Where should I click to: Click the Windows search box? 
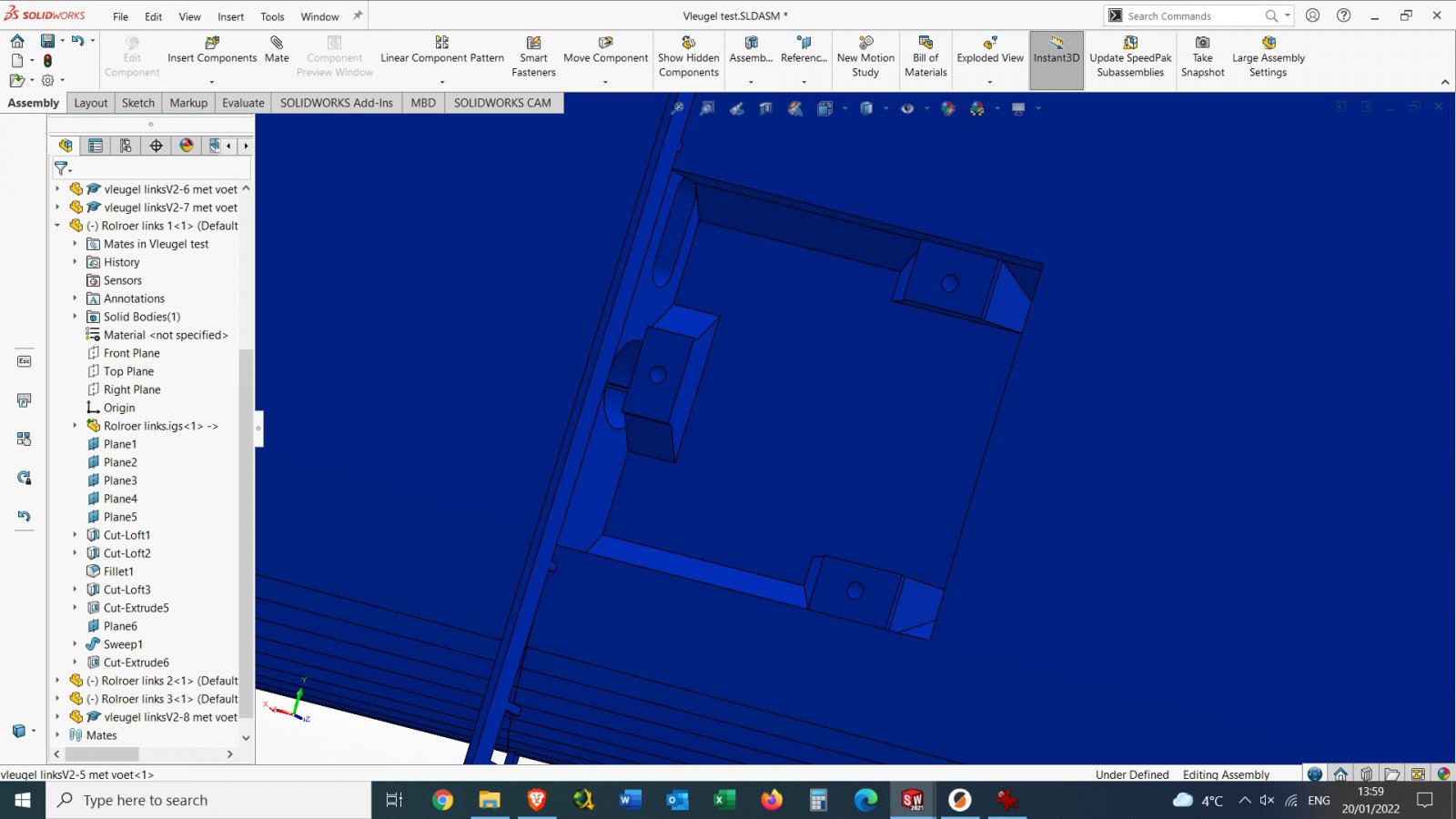(209, 800)
